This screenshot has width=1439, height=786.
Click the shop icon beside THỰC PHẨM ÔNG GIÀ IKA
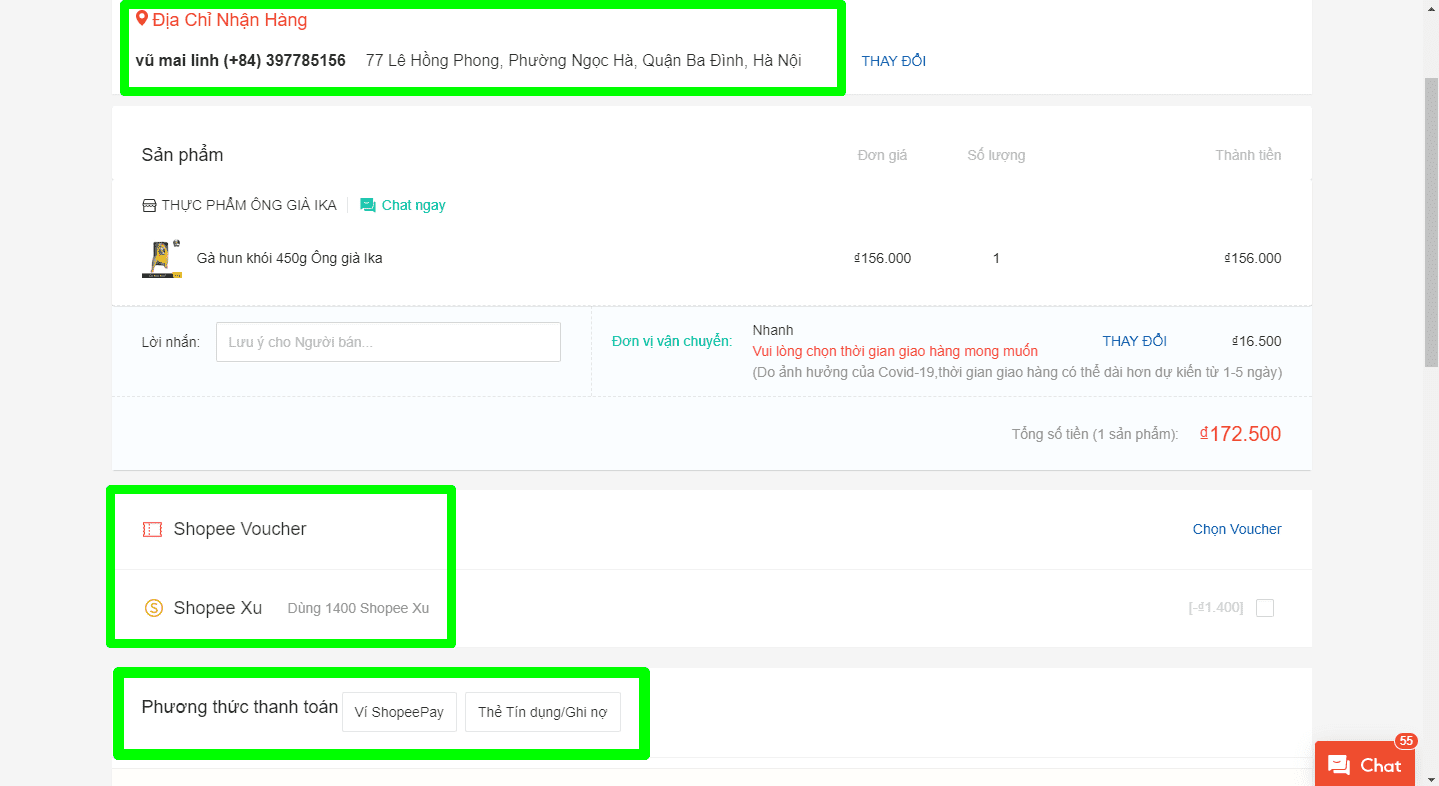[x=149, y=205]
